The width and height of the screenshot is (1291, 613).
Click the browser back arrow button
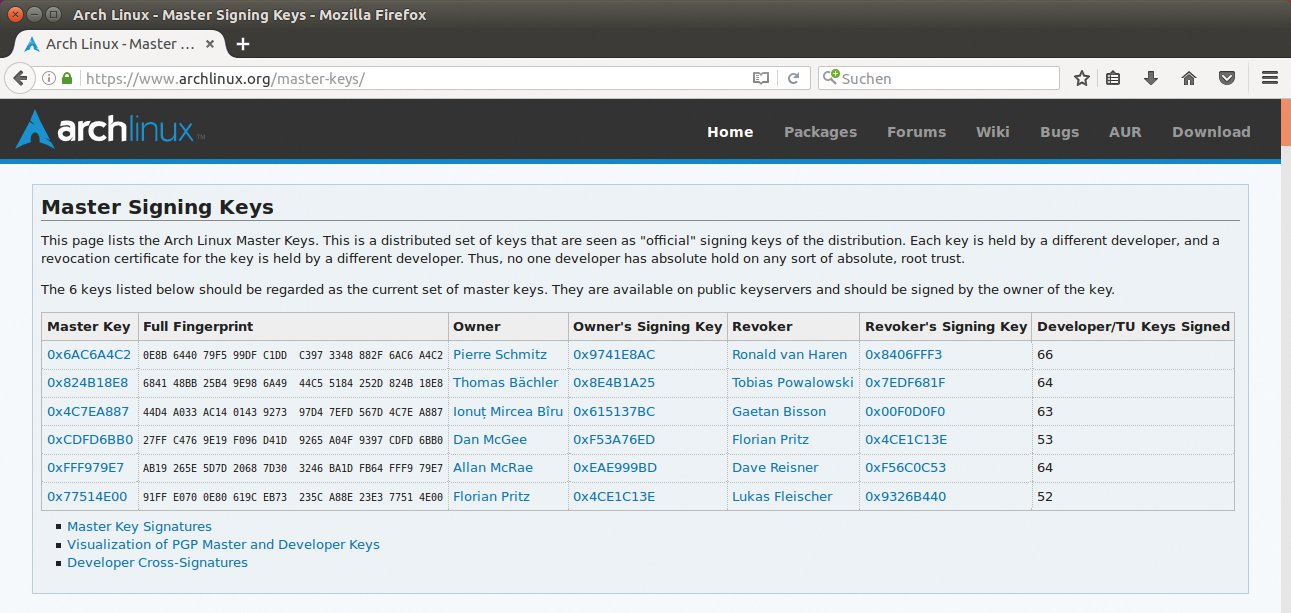(x=20, y=78)
